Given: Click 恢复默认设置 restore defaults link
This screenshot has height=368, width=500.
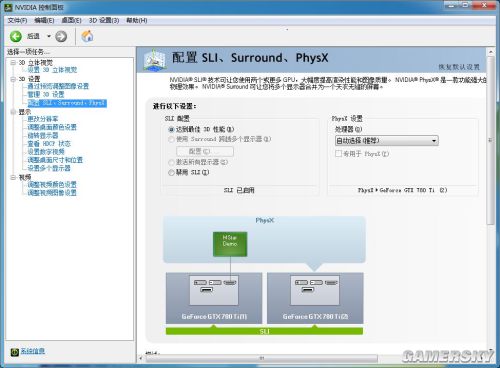Looking at the screenshot, I should 459,67.
